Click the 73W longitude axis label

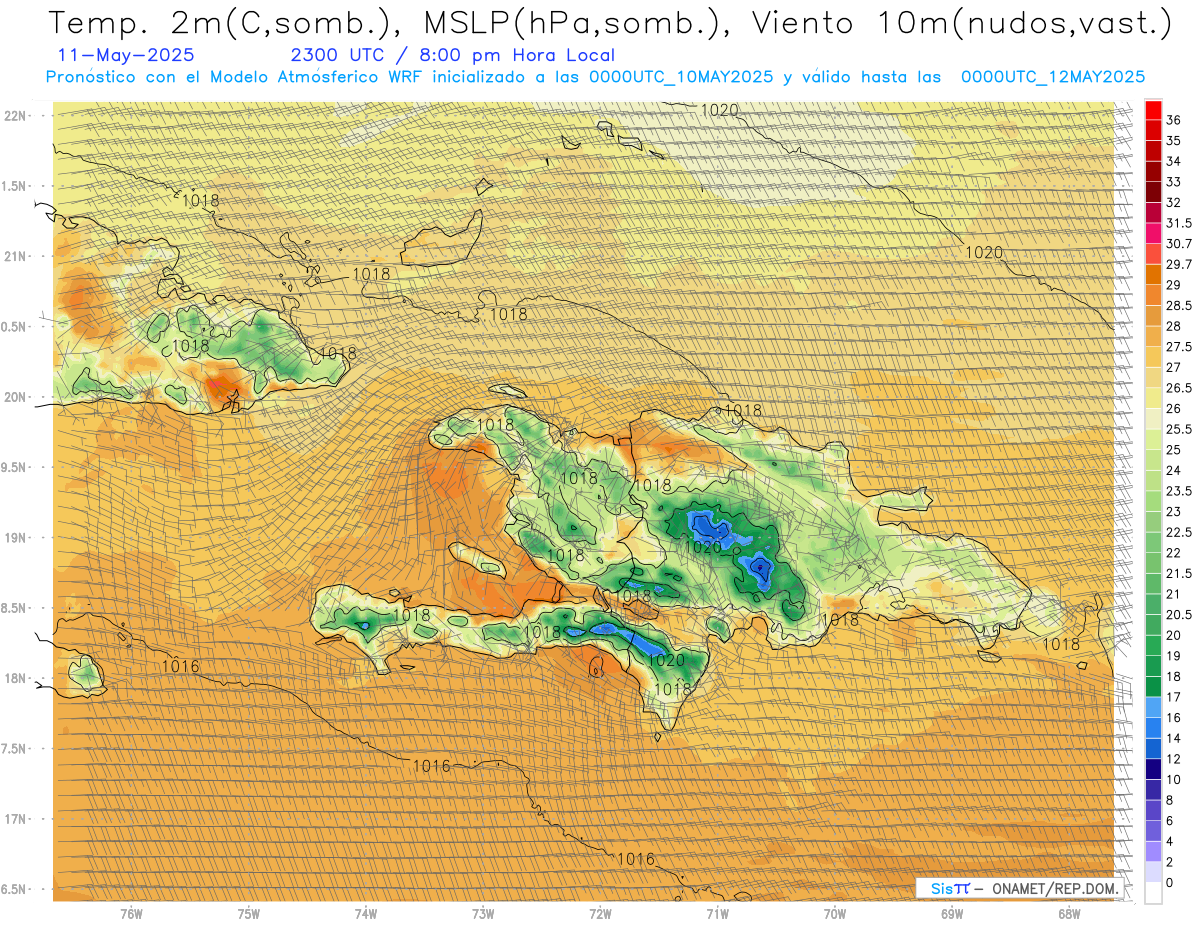tap(483, 913)
